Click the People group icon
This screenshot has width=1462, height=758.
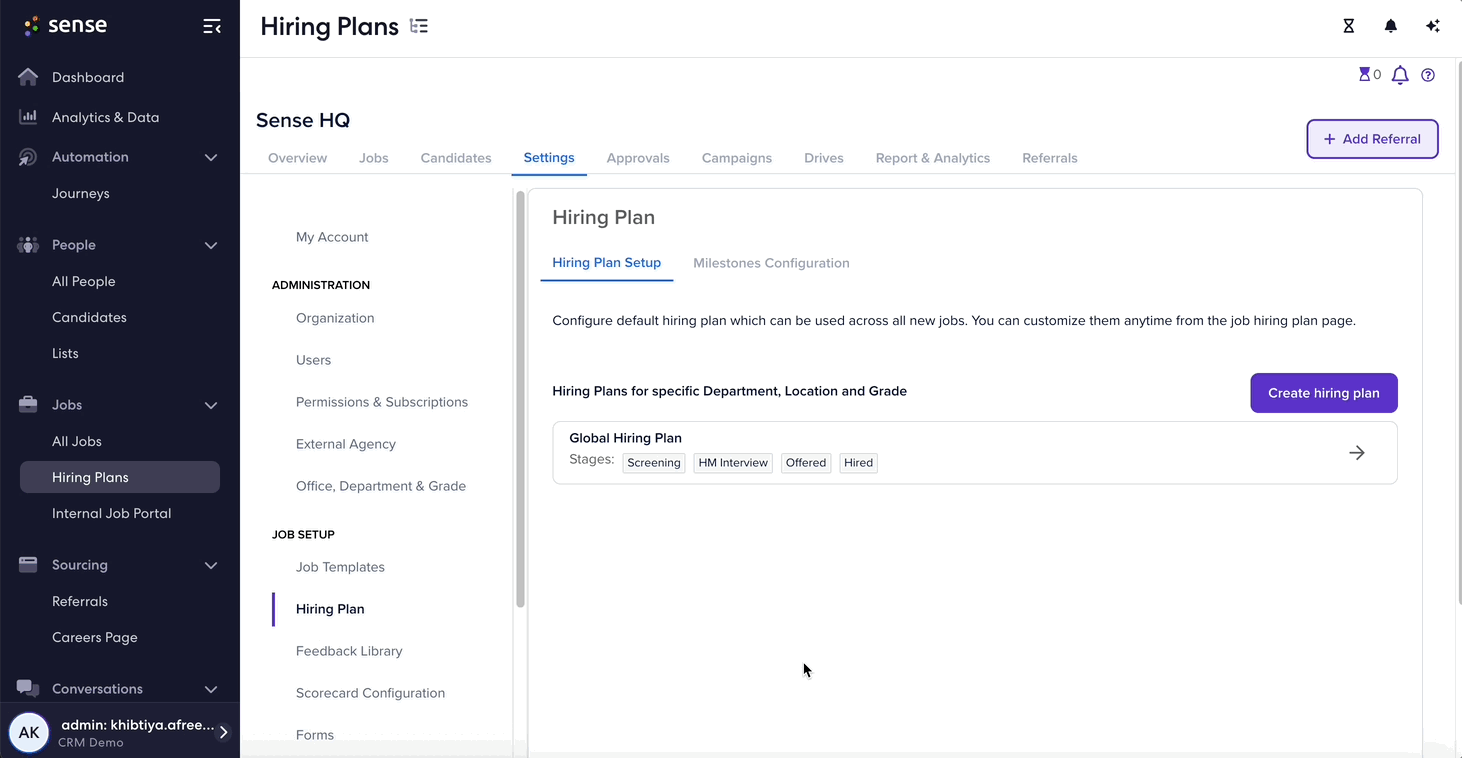coord(28,245)
